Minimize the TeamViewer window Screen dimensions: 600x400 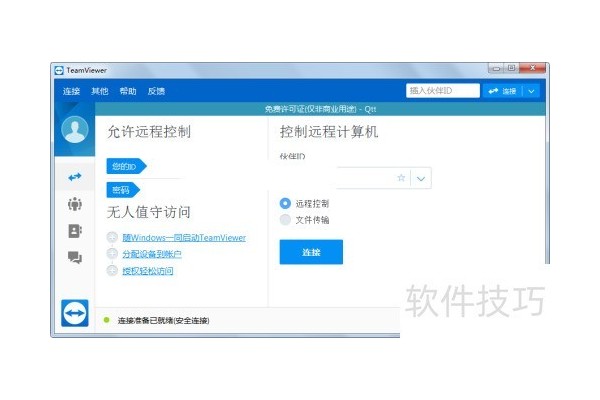pyautogui.click(x=496, y=68)
